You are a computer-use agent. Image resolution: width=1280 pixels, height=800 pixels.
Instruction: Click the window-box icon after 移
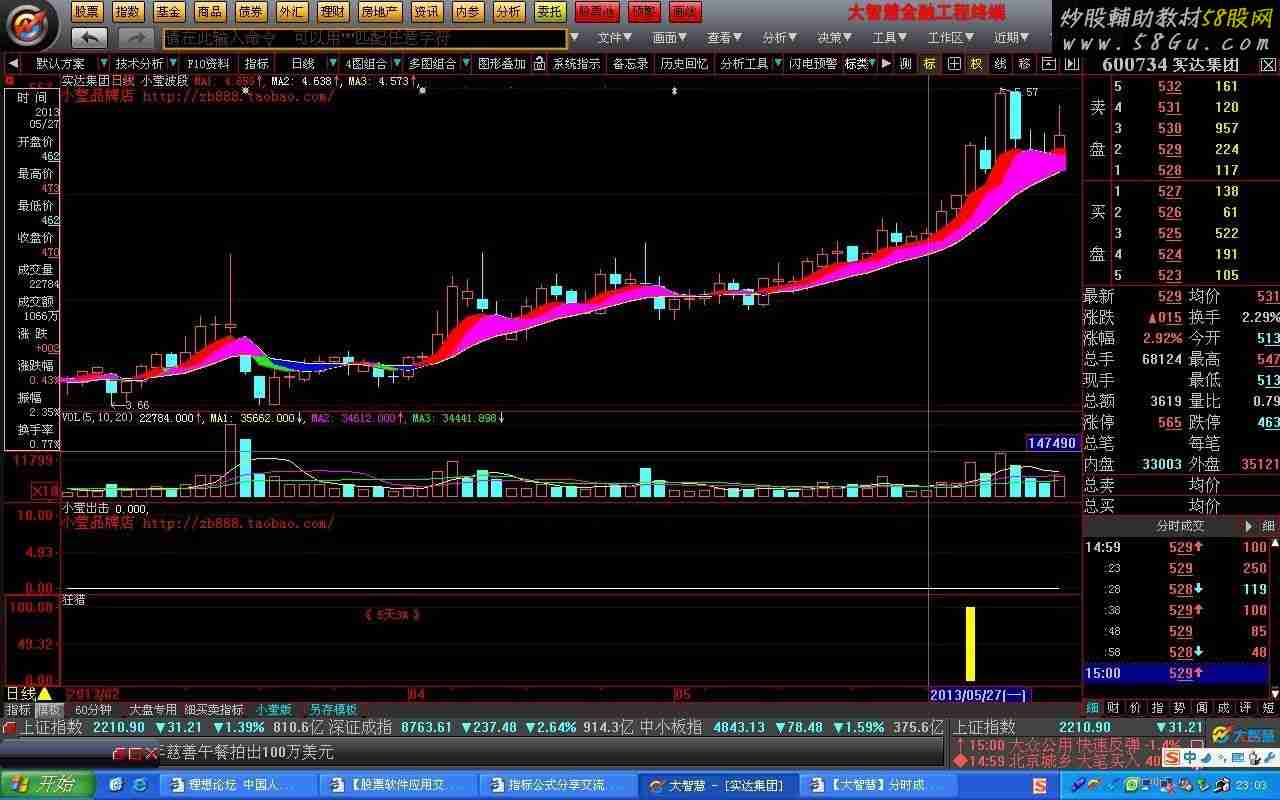[x=1048, y=63]
